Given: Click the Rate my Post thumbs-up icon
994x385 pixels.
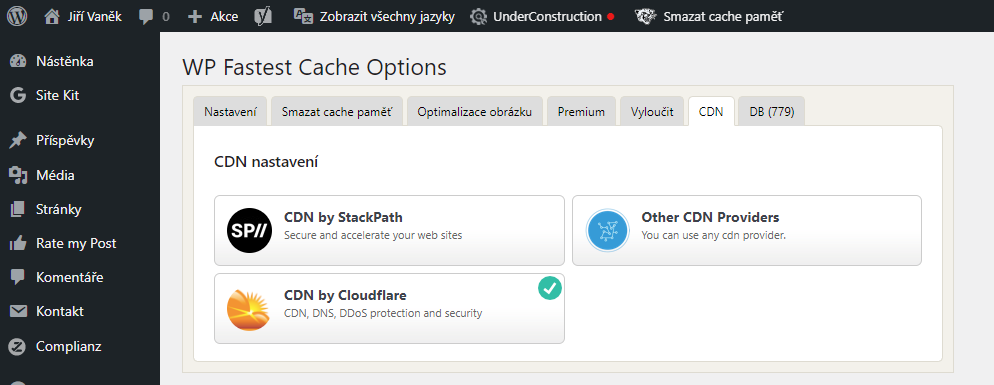Looking at the screenshot, I should pyautogui.click(x=18, y=244).
